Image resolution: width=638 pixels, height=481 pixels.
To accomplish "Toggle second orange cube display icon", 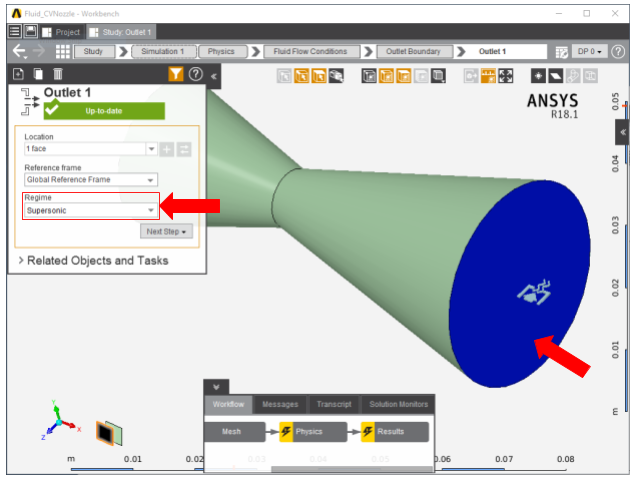I will [x=404, y=76].
